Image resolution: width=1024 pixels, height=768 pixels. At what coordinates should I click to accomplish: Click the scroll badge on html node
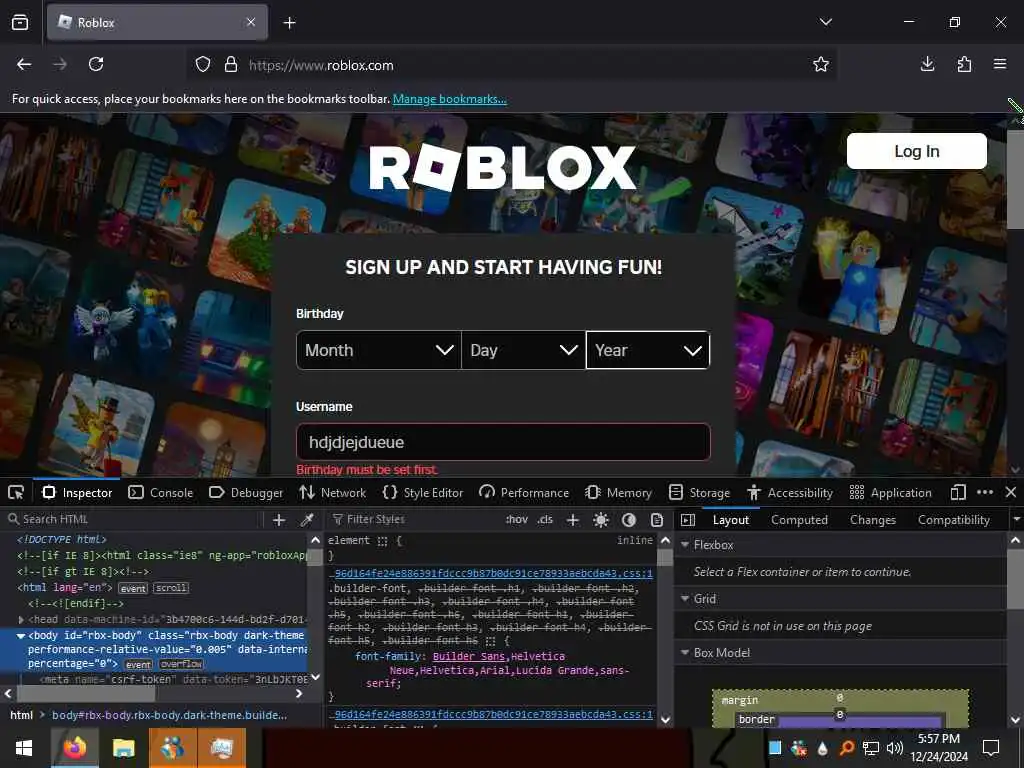pyautogui.click(x=170, y=588)
